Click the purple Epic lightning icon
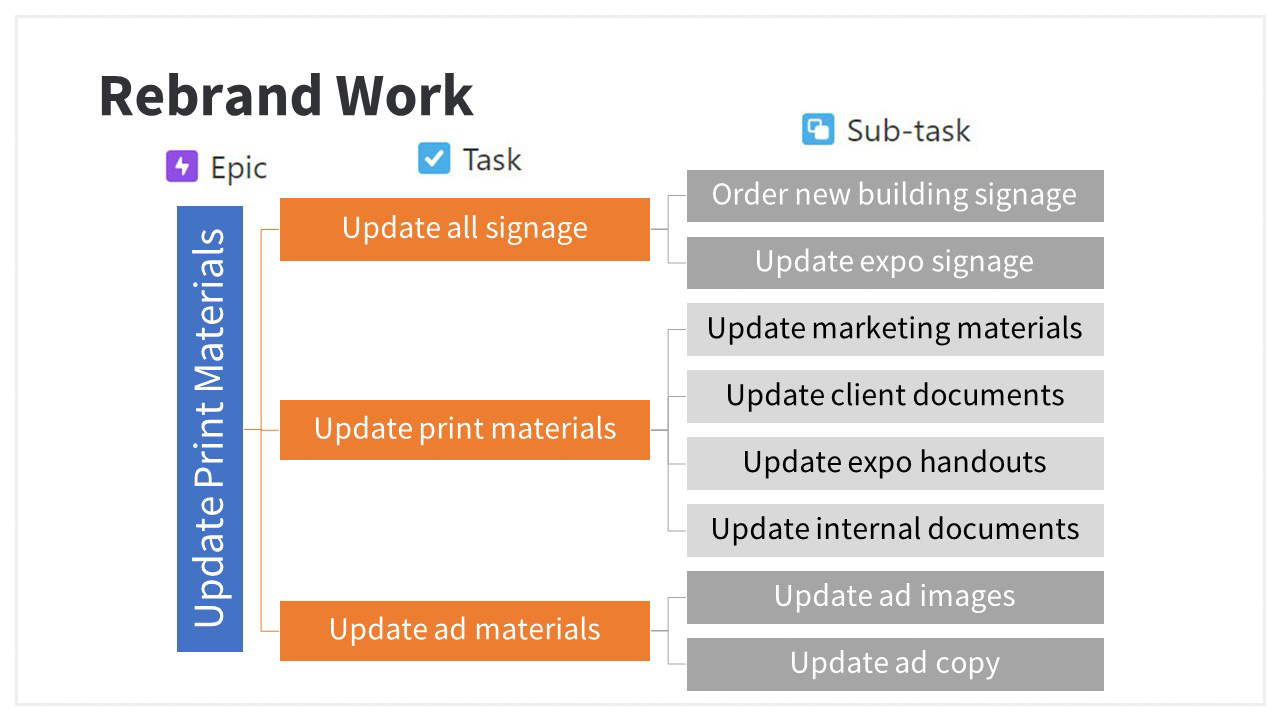1280x720 pixels. pyautogui.click(x=182, y=166)
